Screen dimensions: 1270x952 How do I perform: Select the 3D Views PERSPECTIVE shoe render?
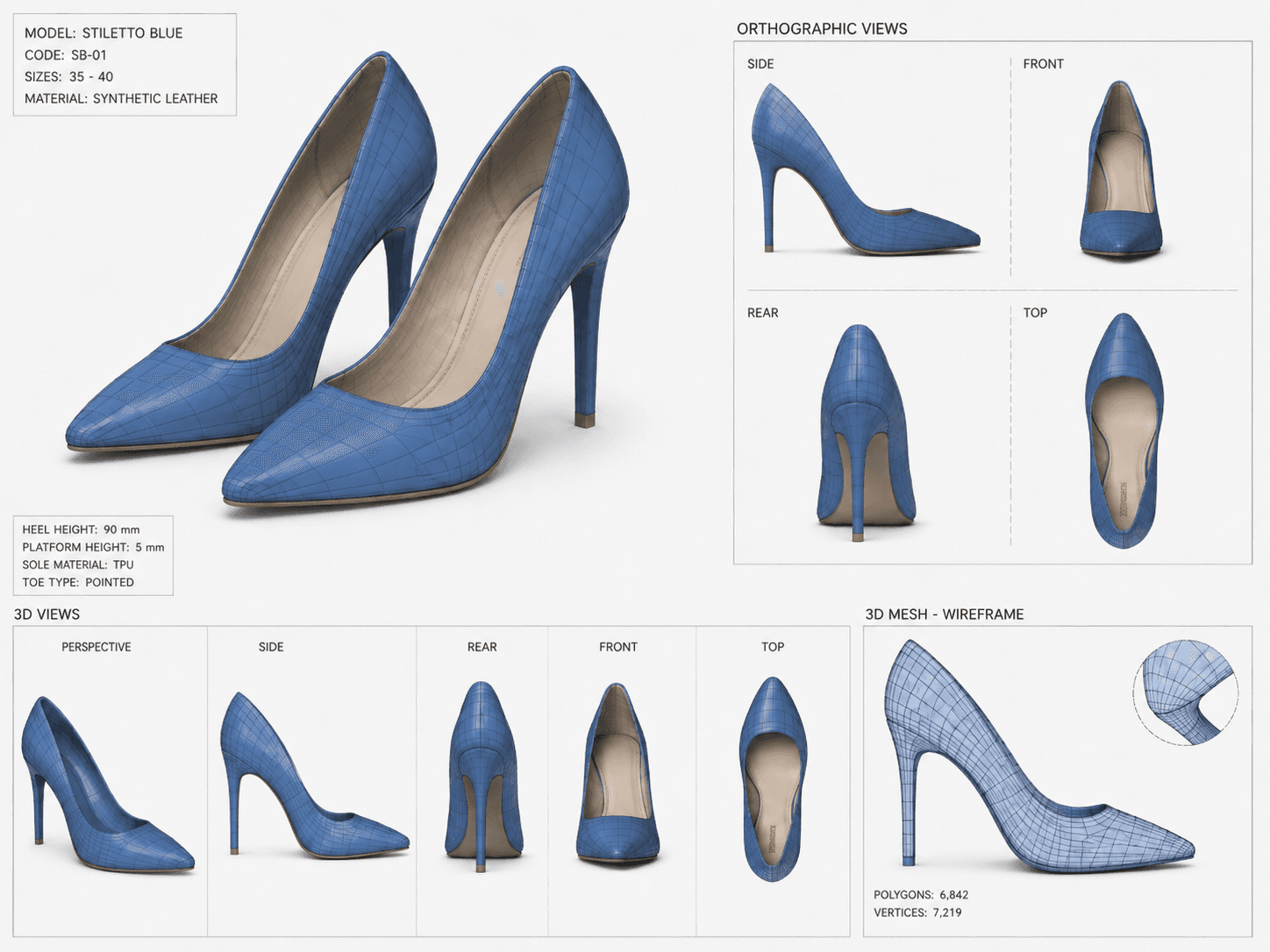(x=106, y=784)
